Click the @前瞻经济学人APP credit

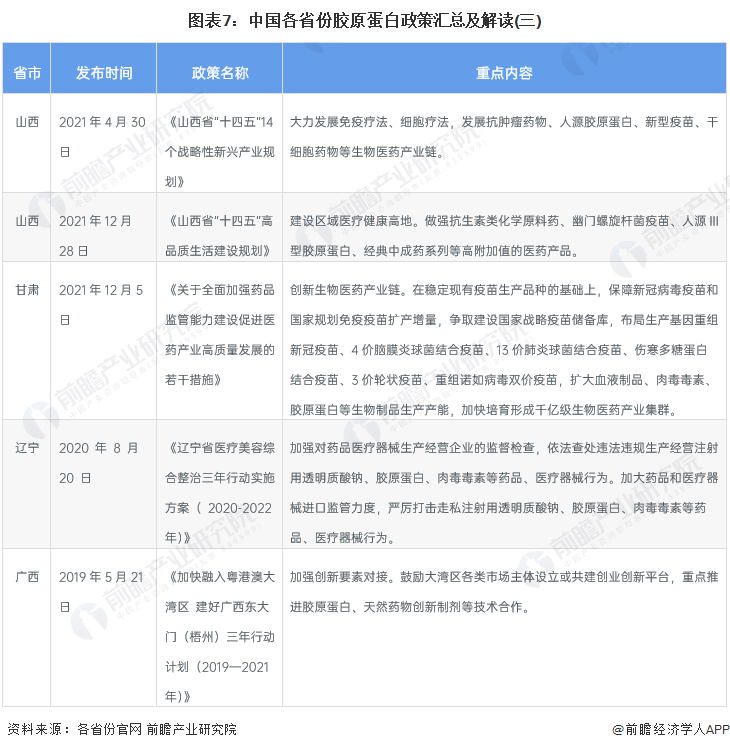point(671,729)
